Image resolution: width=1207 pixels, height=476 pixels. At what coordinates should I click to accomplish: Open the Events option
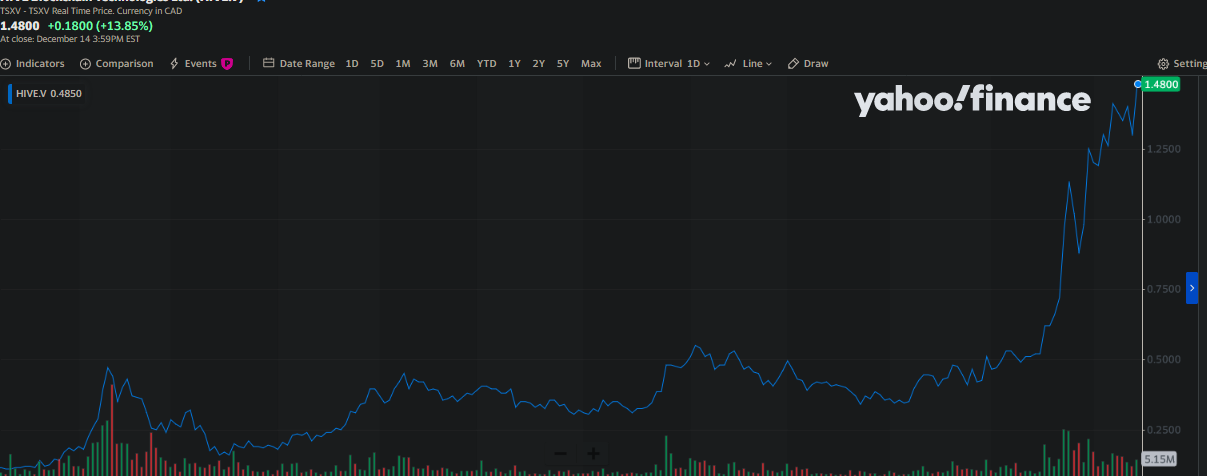193,63
